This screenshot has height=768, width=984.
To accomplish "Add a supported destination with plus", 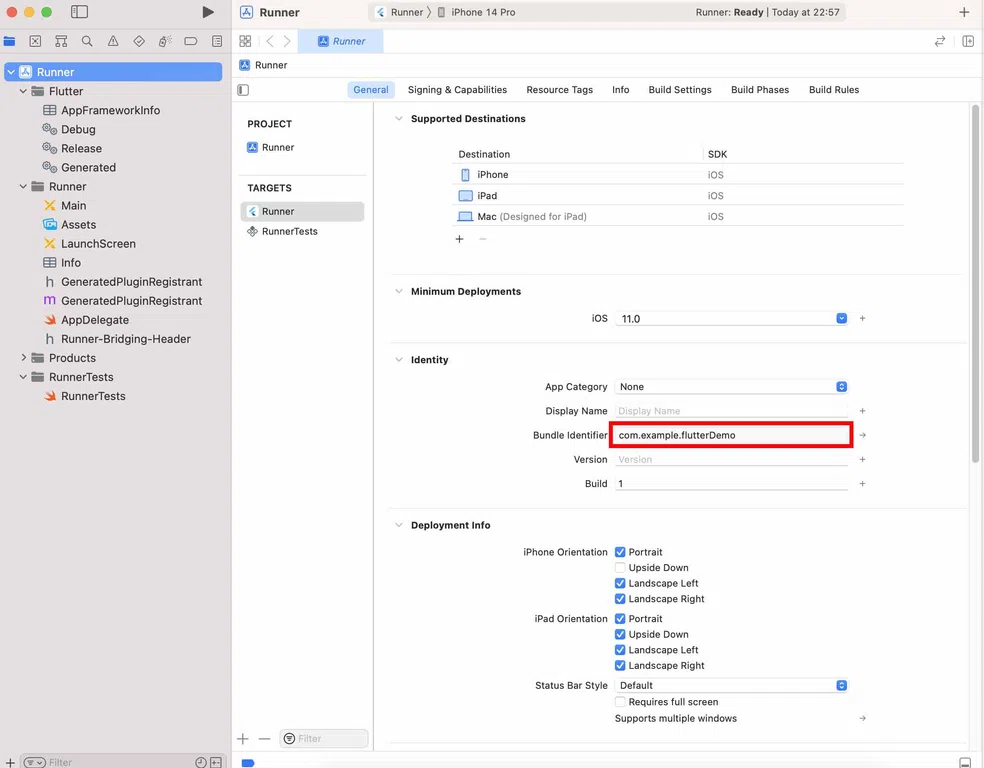I will pyautogui.click(x=459, y=239).
